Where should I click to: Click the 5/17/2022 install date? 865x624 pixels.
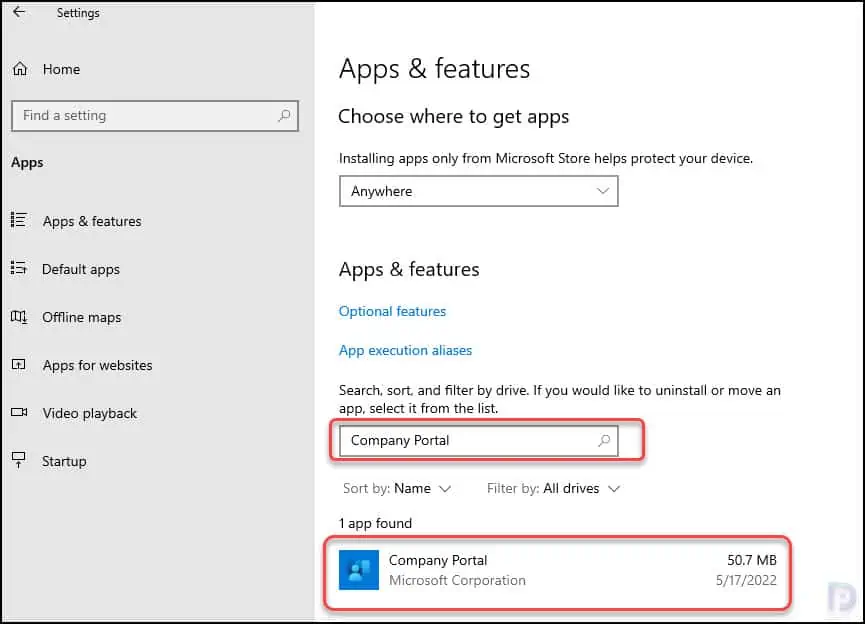point(746,580)
